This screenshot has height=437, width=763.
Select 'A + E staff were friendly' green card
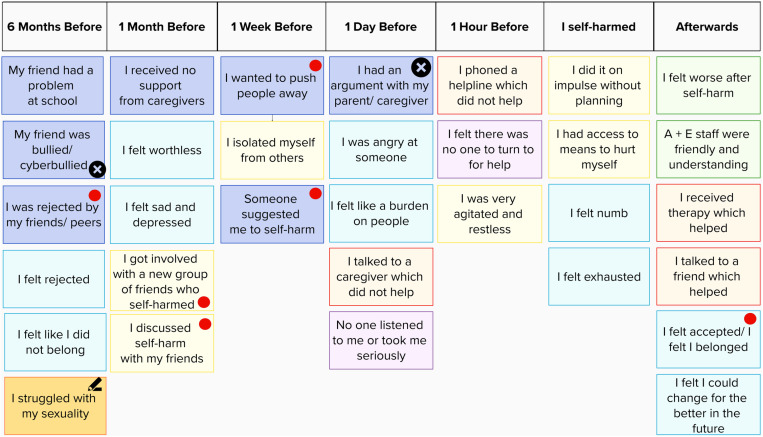(x=708, y=149)
